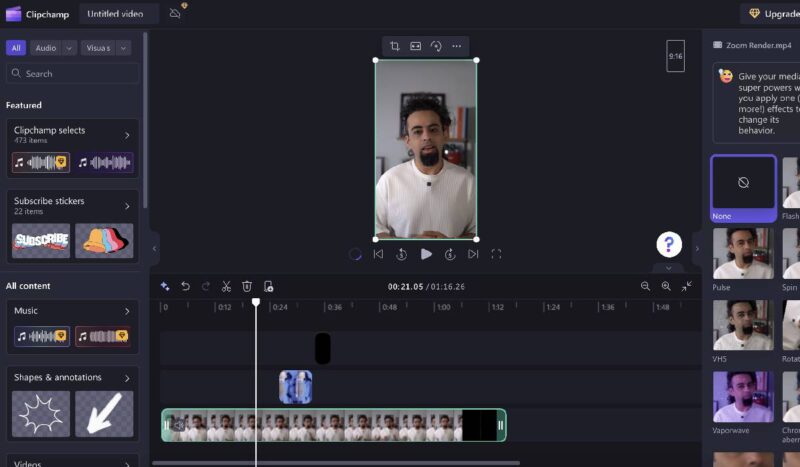
Task: Click the rotate icon in the preview toolbar
Action: (x=436, y=46)
